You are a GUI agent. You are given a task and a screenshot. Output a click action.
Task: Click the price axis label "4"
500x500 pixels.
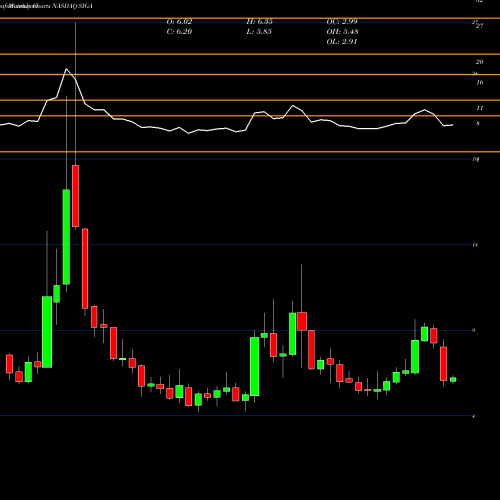474,416
